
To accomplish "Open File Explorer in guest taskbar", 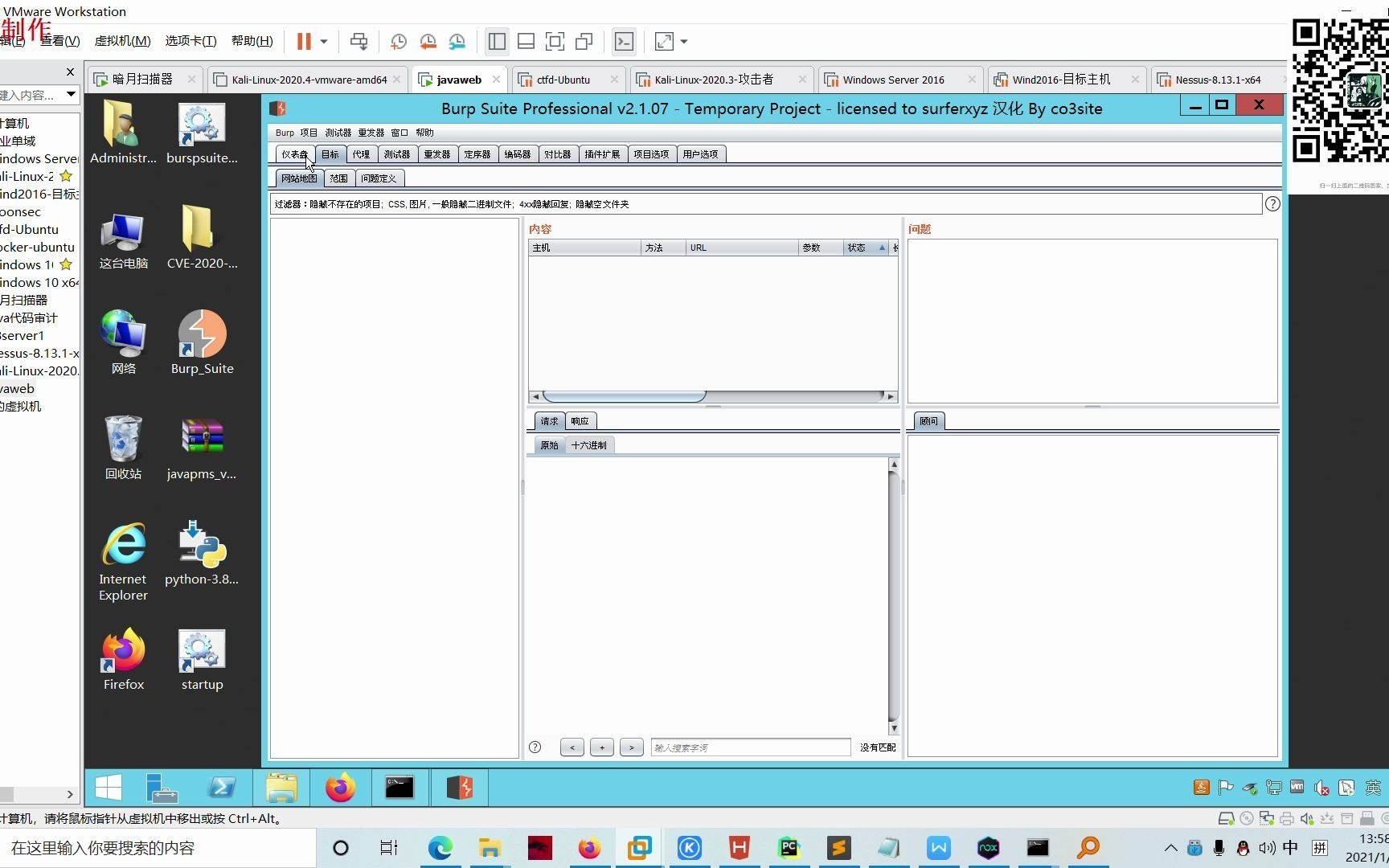I will point(281,788).
